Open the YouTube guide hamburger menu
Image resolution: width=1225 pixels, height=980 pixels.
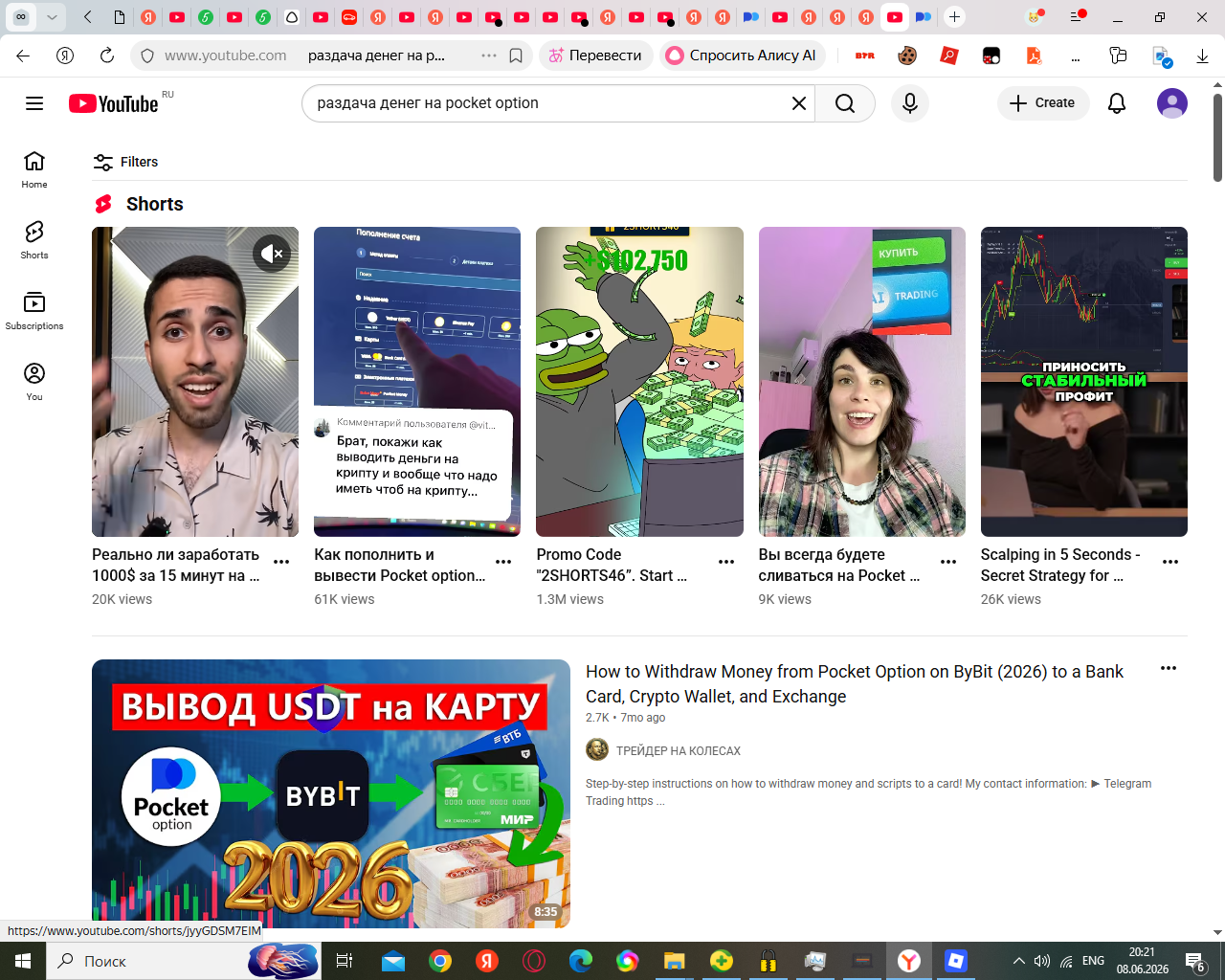(x=34, y=103)
